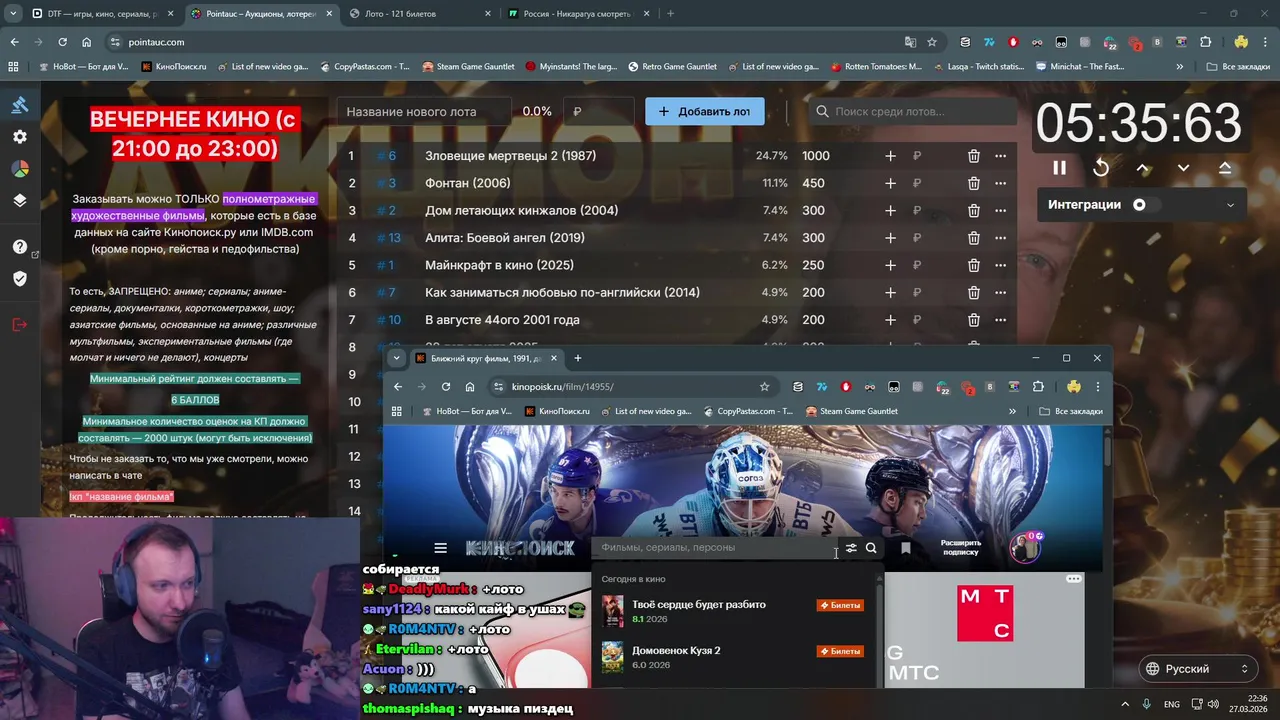Expand hidden bookmarks chevron in back window
This screenshot has width=1280, height=720.
[1180, 67]
